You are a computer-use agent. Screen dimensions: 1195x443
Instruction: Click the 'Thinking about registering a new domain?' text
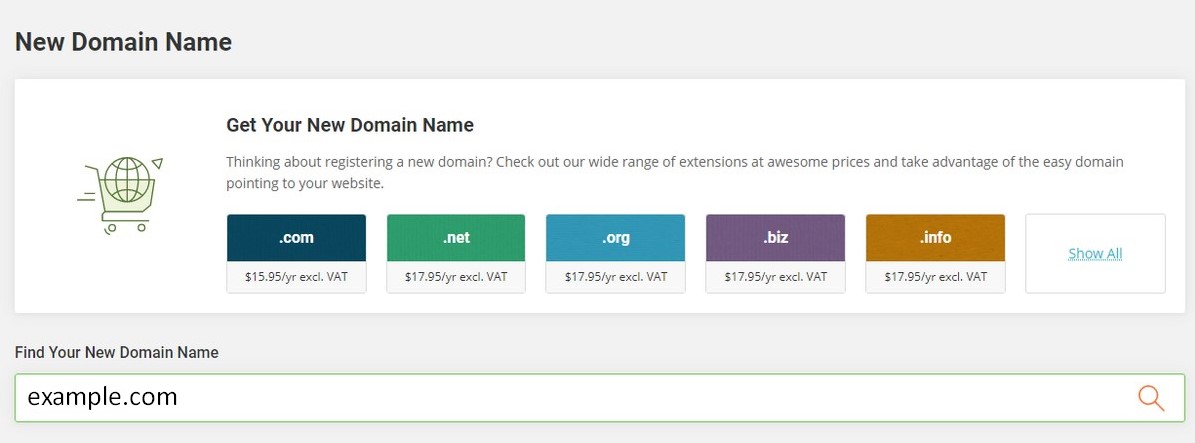click(x=355, y=162)
